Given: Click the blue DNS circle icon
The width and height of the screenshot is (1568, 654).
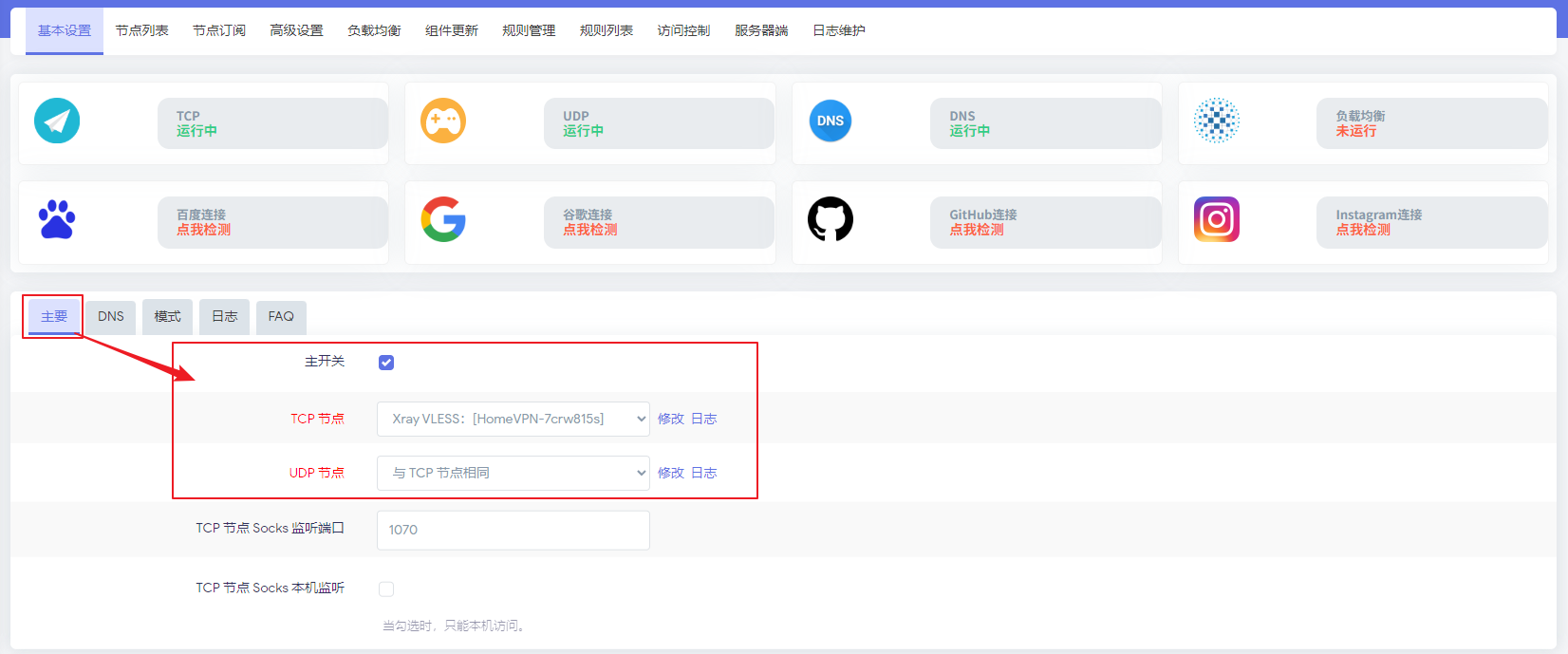Looking at the screenshot, I should (830, 121).
